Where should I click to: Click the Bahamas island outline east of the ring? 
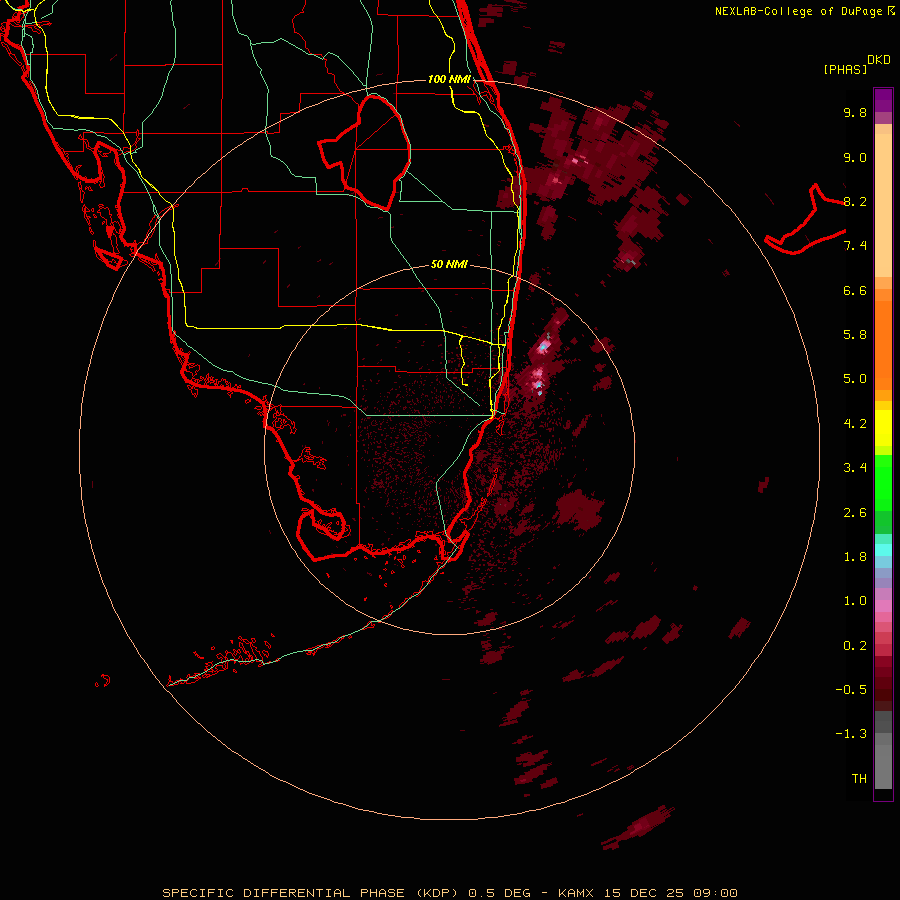(805, 221)
